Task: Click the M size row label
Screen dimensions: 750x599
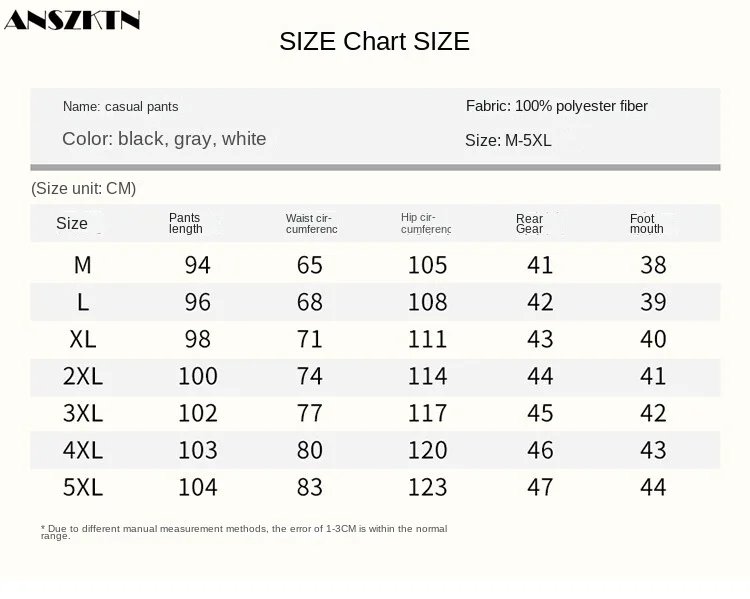Action: coord(83,265)
